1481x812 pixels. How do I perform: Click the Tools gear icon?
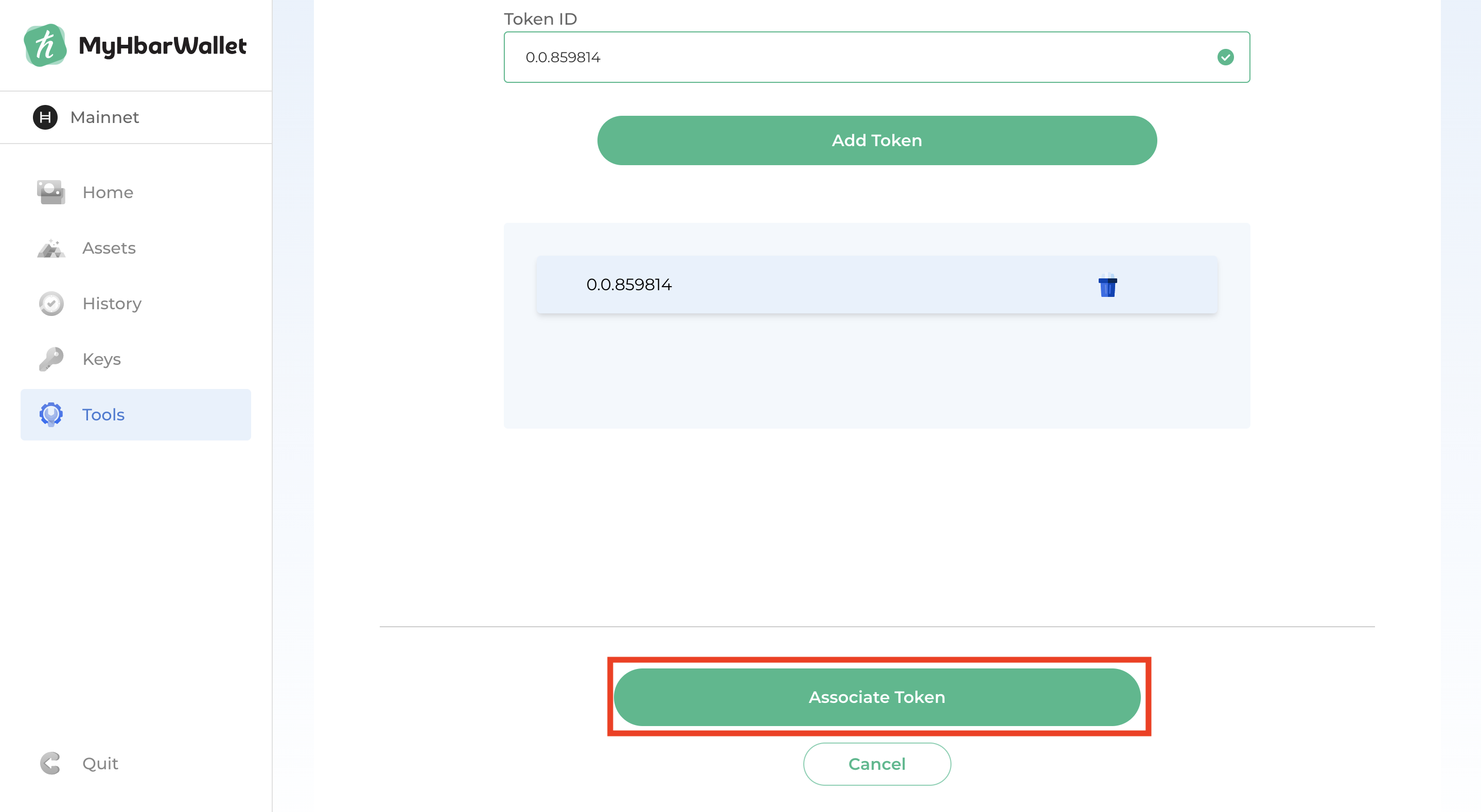tap(51, 414)
